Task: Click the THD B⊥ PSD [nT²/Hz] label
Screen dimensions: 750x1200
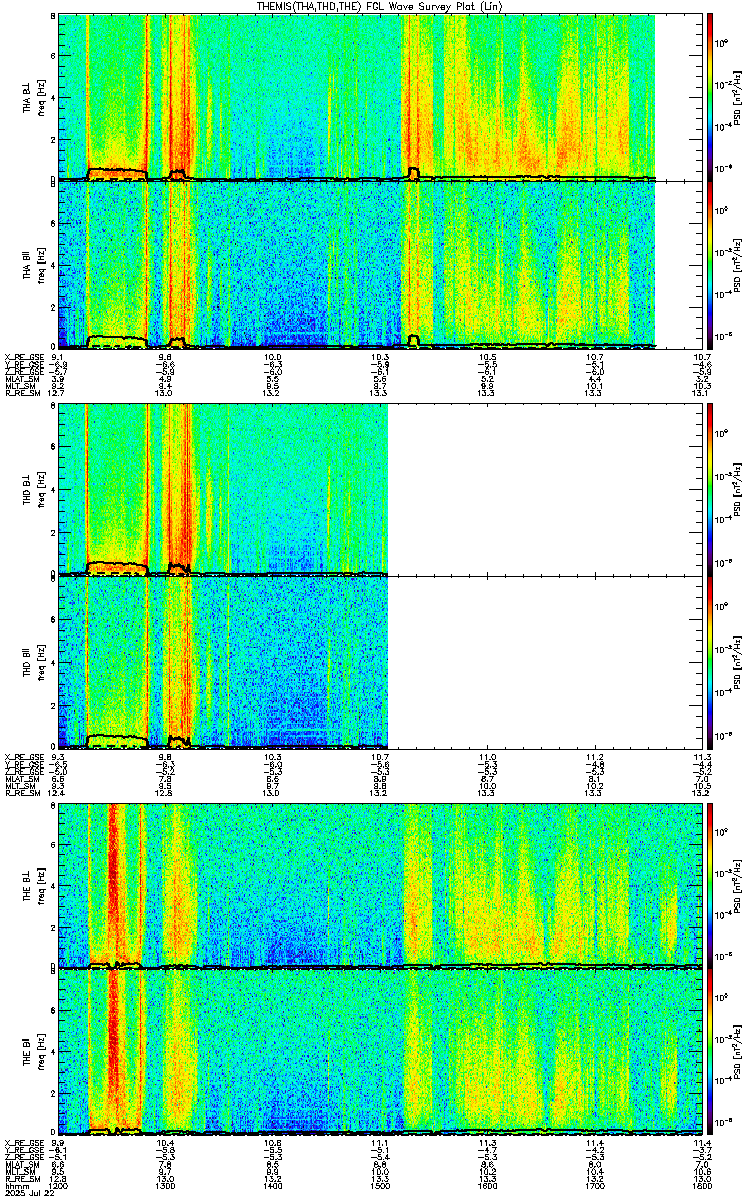Action: point(738,491)
